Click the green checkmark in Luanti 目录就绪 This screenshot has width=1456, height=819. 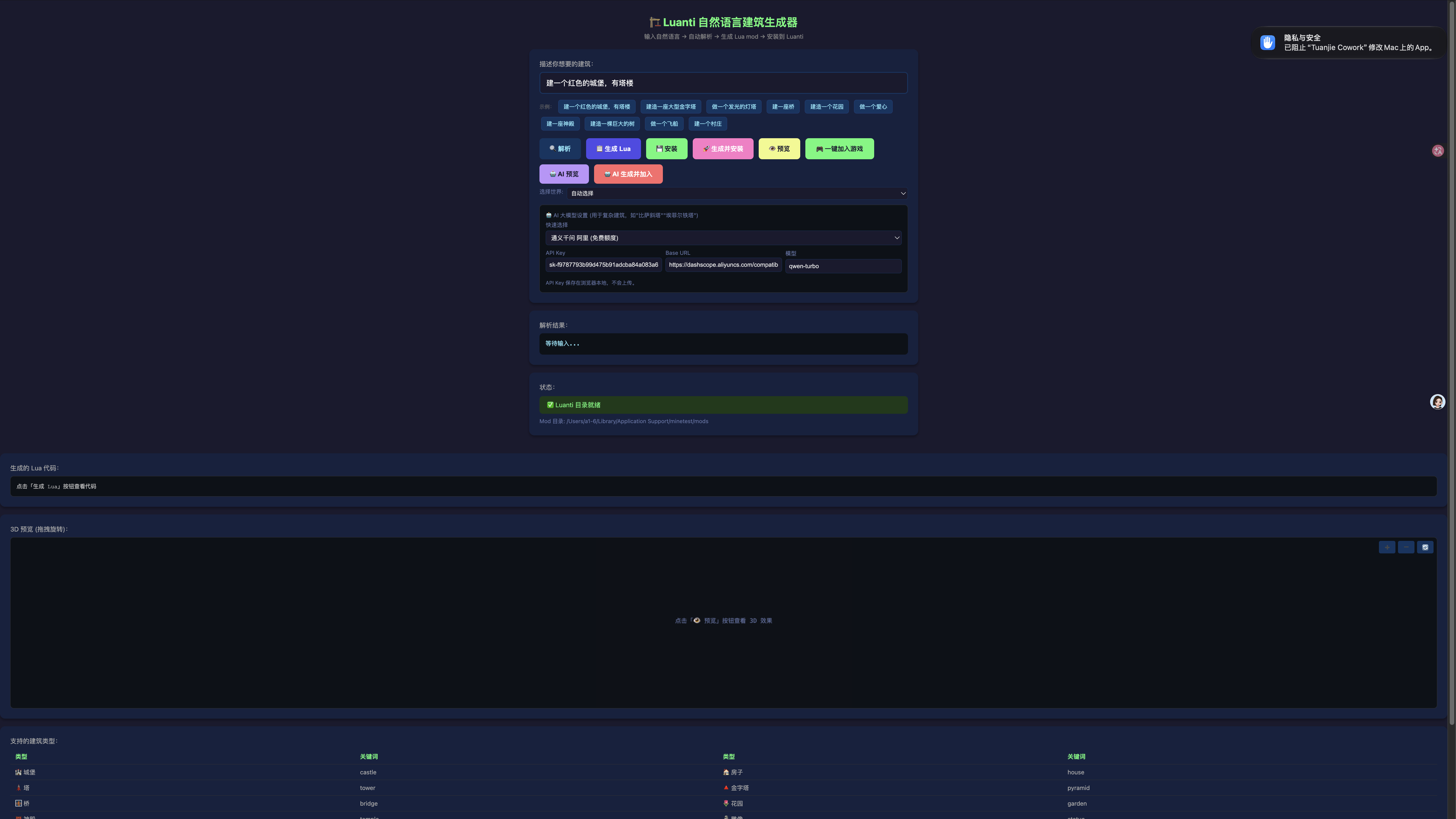tap(551, 405)
